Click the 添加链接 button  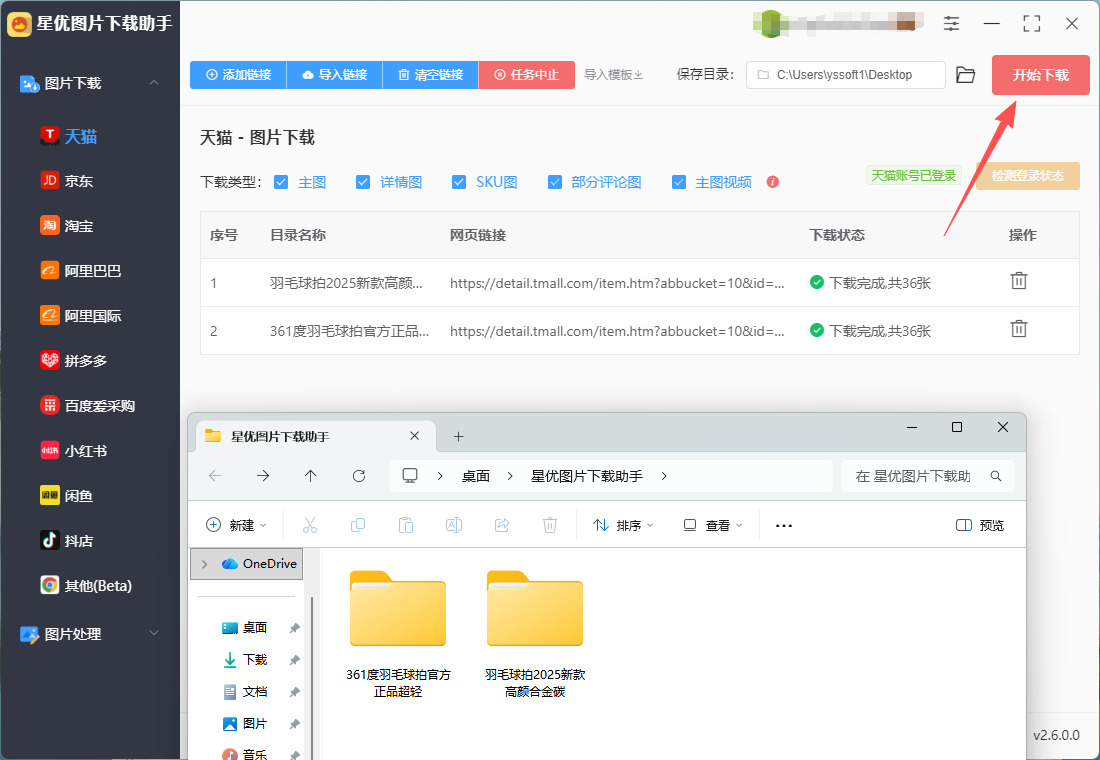[238, 75]
